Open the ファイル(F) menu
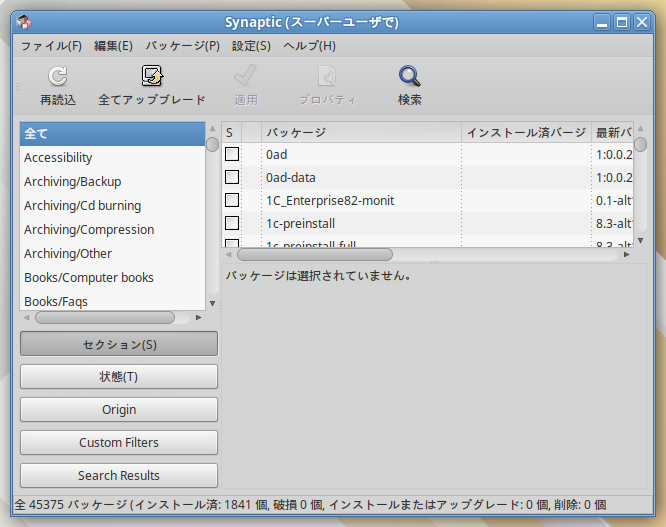The width and height of the screenshot is (666, 527). tap(51, 46)
